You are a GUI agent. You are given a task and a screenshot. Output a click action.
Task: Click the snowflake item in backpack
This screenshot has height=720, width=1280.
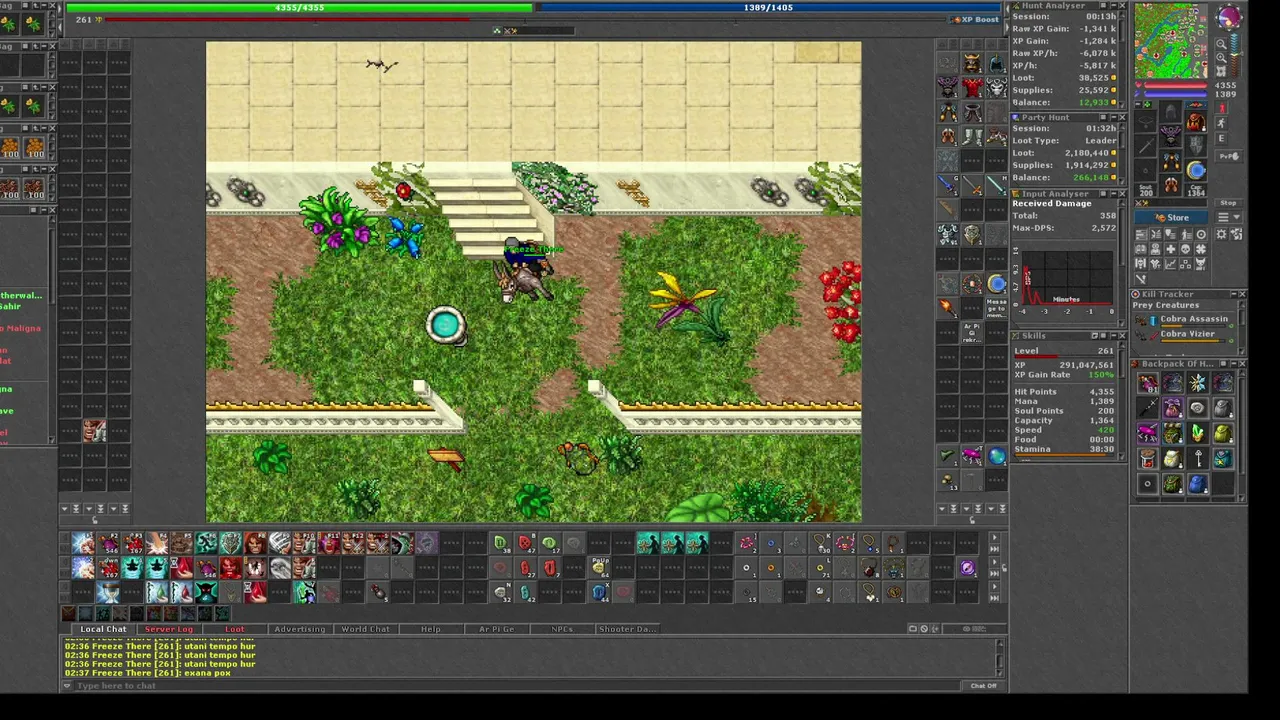click(1197, 383)
